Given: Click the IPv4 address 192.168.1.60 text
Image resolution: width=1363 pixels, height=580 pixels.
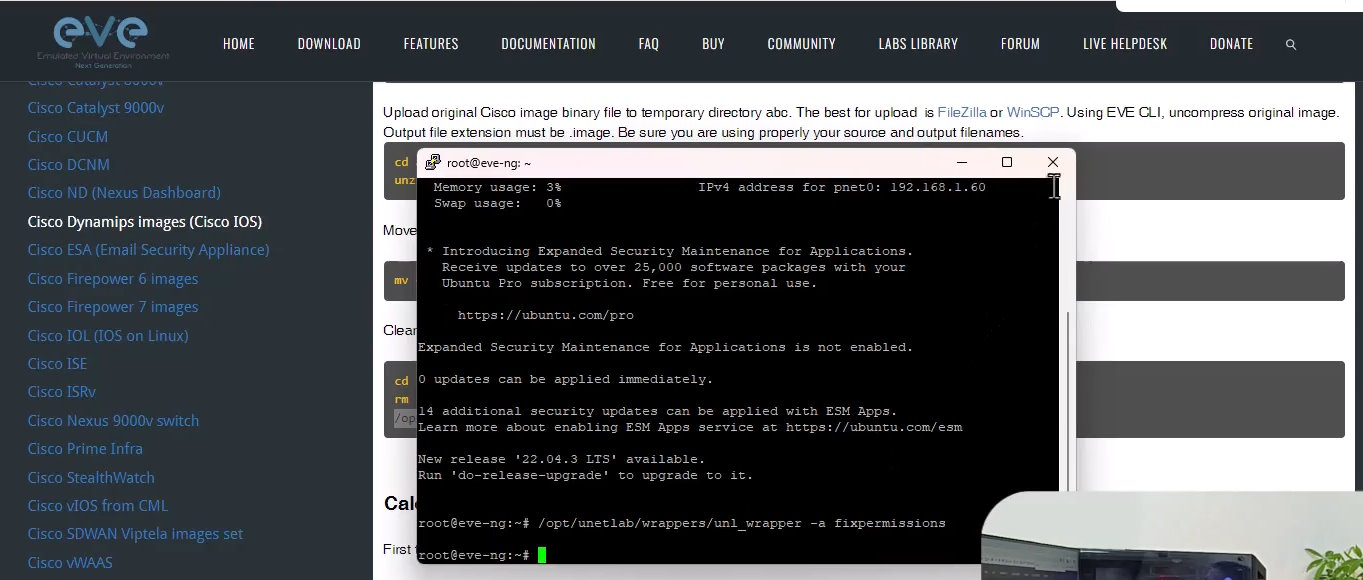Looking at the screenshot, I should tap(937, 187).
